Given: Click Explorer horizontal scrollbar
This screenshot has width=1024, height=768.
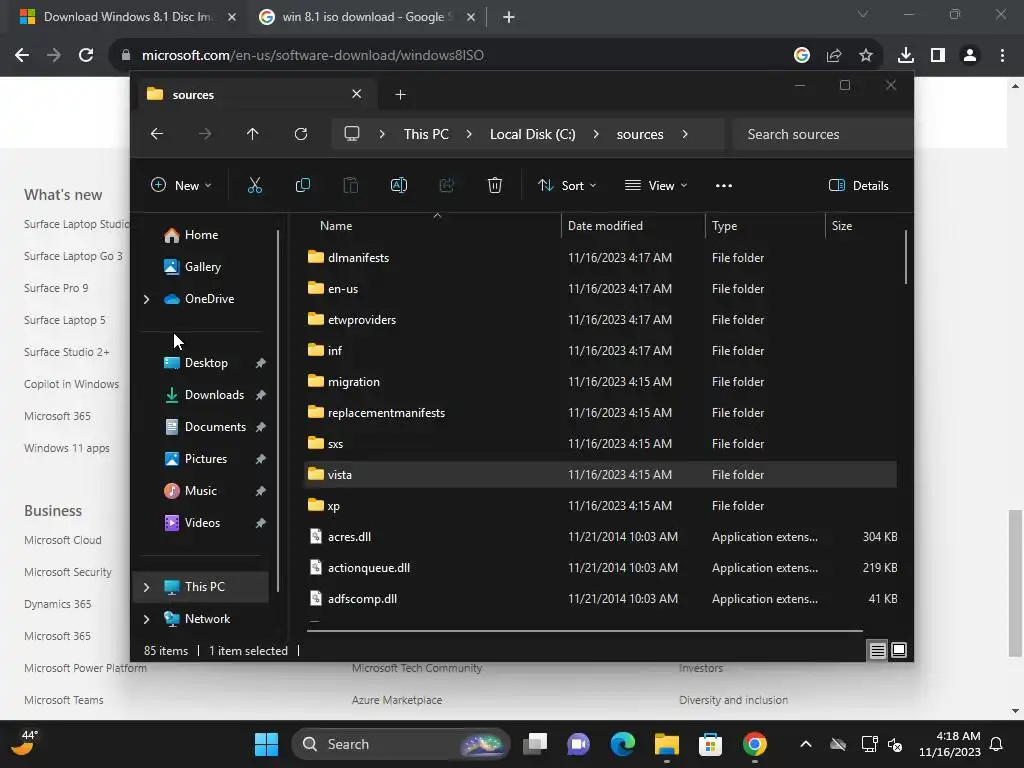Looking at the screenshot, I should (x=585, y=631).
